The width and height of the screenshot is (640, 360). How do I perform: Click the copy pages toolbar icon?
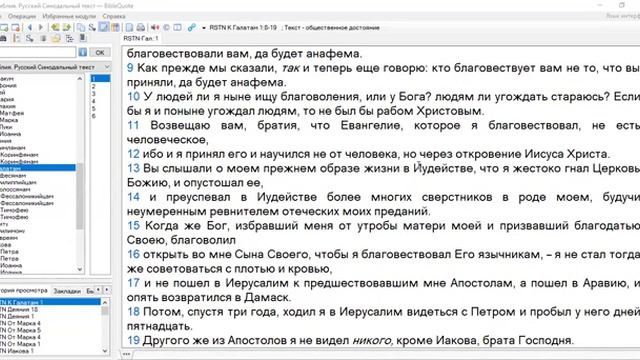point(81,28)
